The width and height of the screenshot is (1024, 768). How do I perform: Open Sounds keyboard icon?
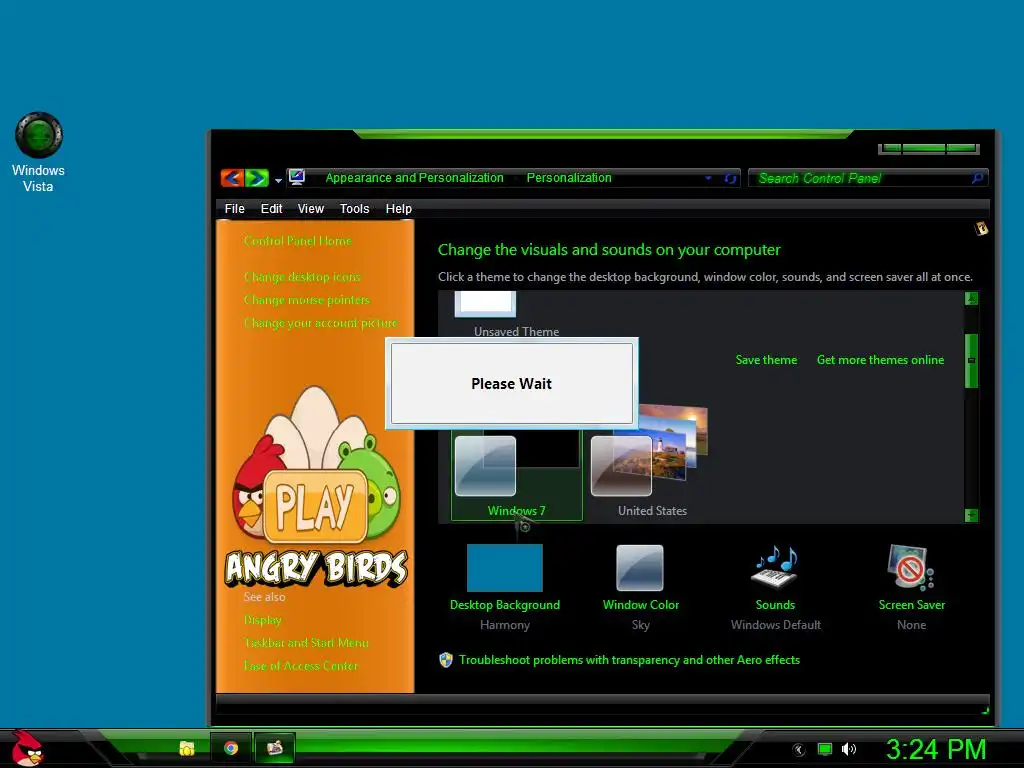click(775, 567)
